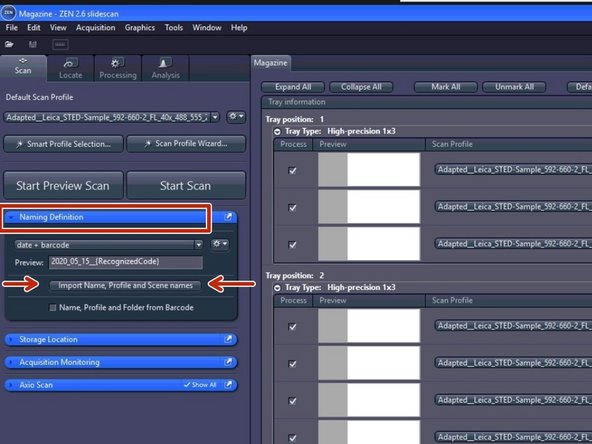Click the Tray information header bar
The image size is (592, 444).
click(427, 102)
